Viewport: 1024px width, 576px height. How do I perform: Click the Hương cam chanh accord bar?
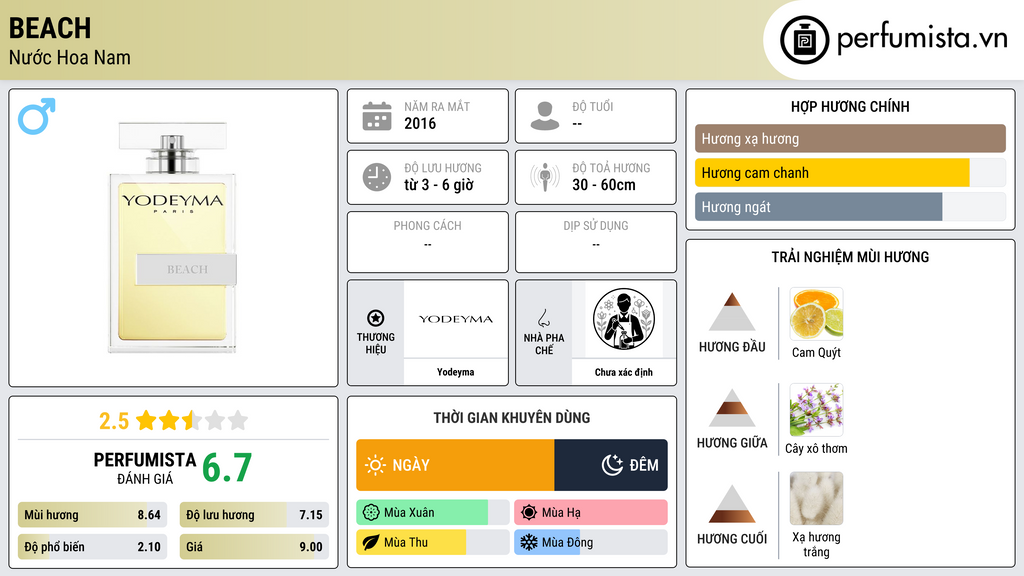[x=850, y=173]
